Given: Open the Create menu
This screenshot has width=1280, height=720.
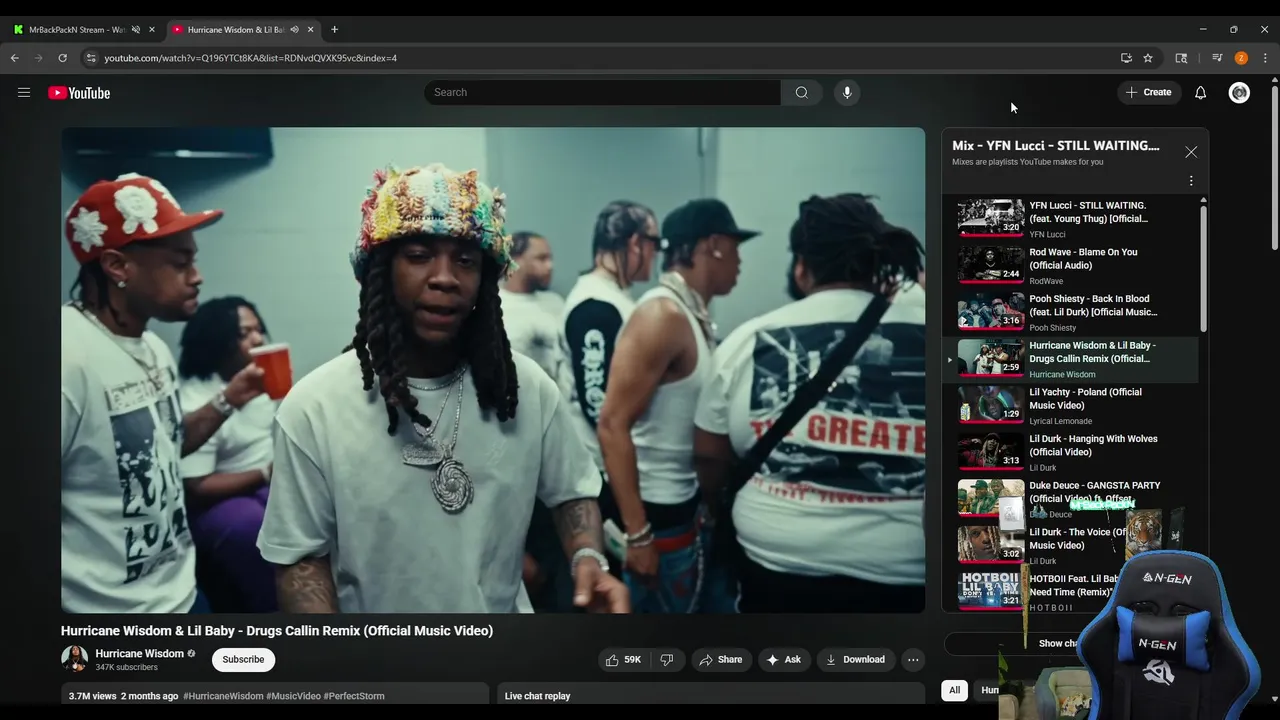Looking at the screenshot, I should tap(1148, 92).
